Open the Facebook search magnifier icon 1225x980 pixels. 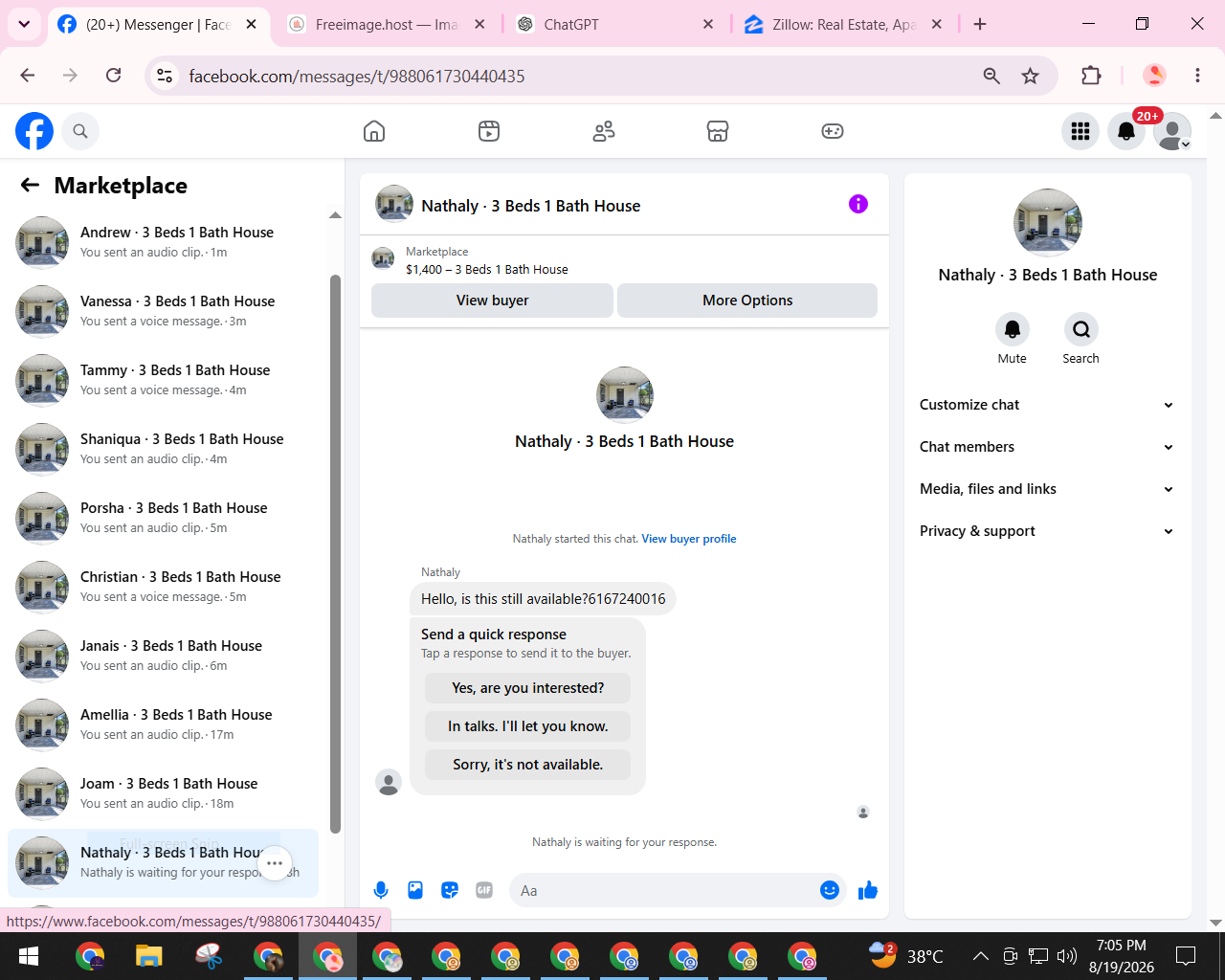(80, 131)
